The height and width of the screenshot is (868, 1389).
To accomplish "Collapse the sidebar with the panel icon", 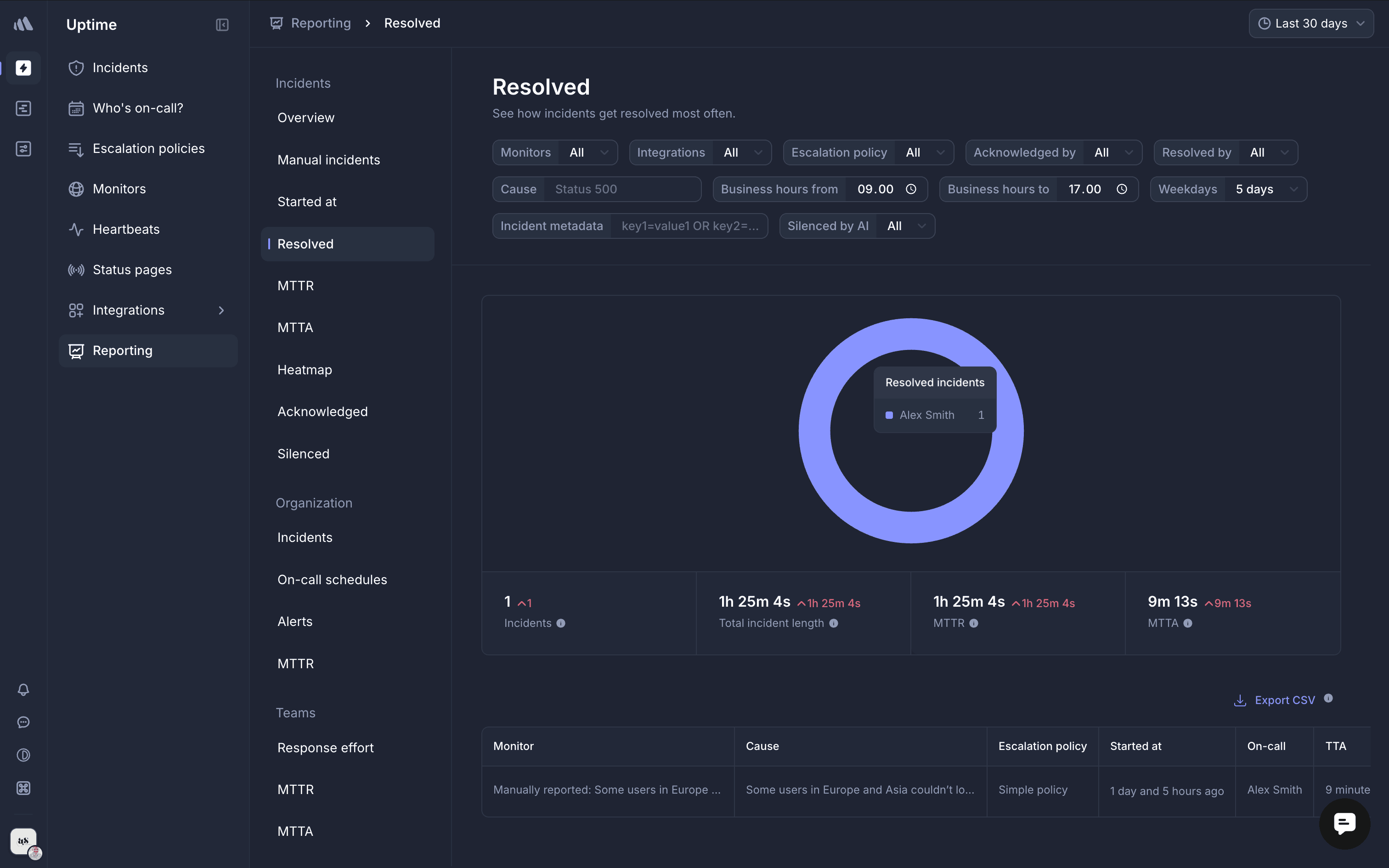I will coord(222,24).
